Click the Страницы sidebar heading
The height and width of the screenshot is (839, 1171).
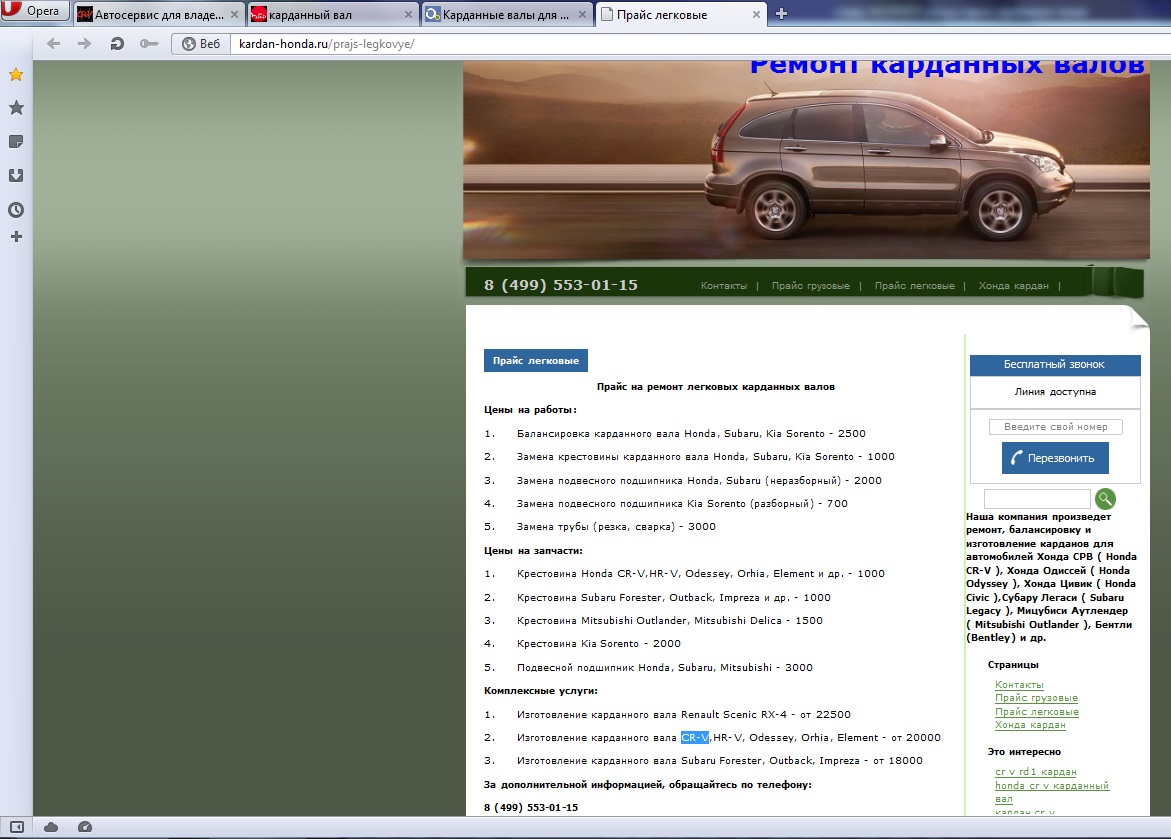tap(1013, 665)
